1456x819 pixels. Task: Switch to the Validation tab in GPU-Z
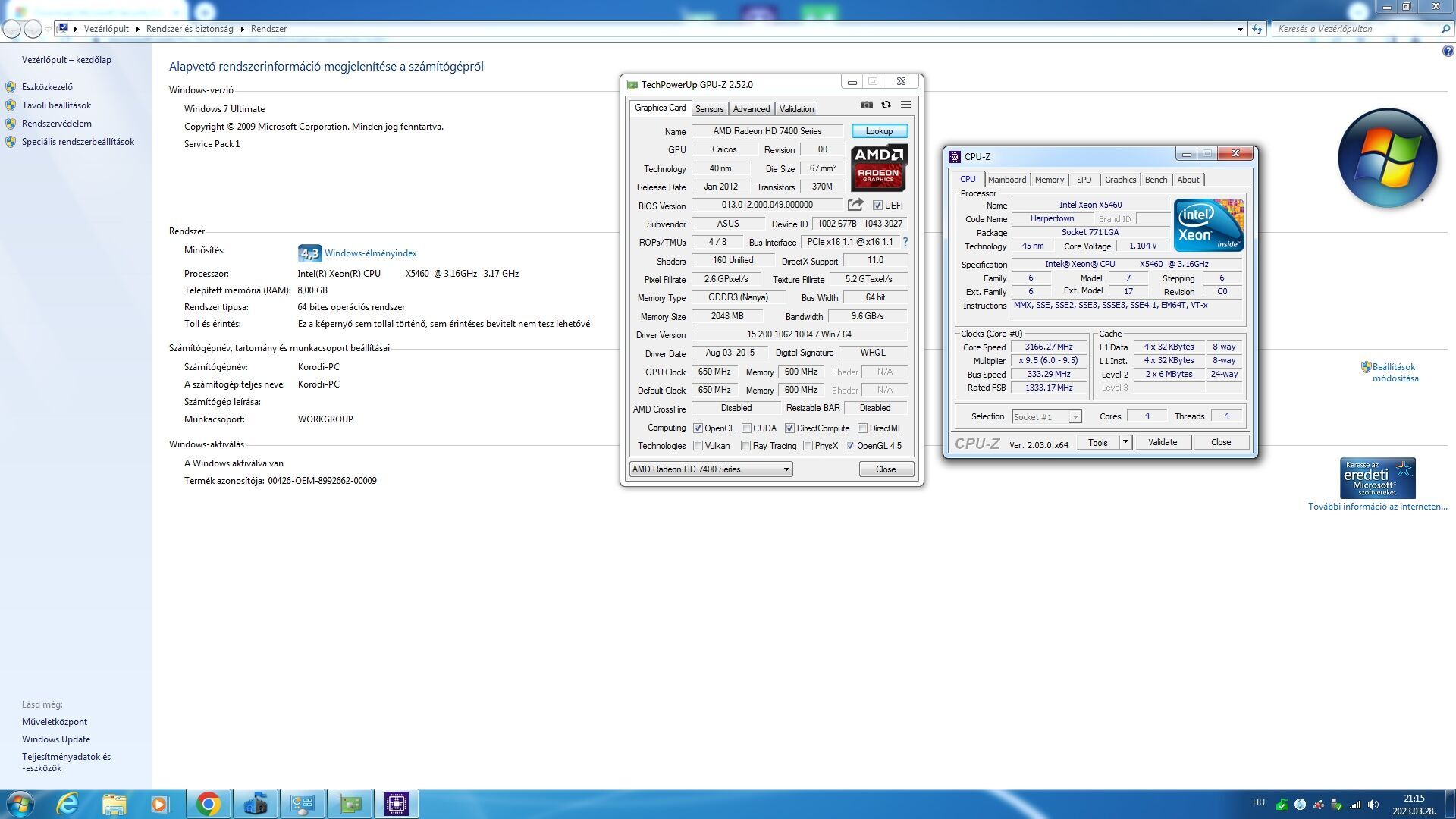click(x=796, y=109)
